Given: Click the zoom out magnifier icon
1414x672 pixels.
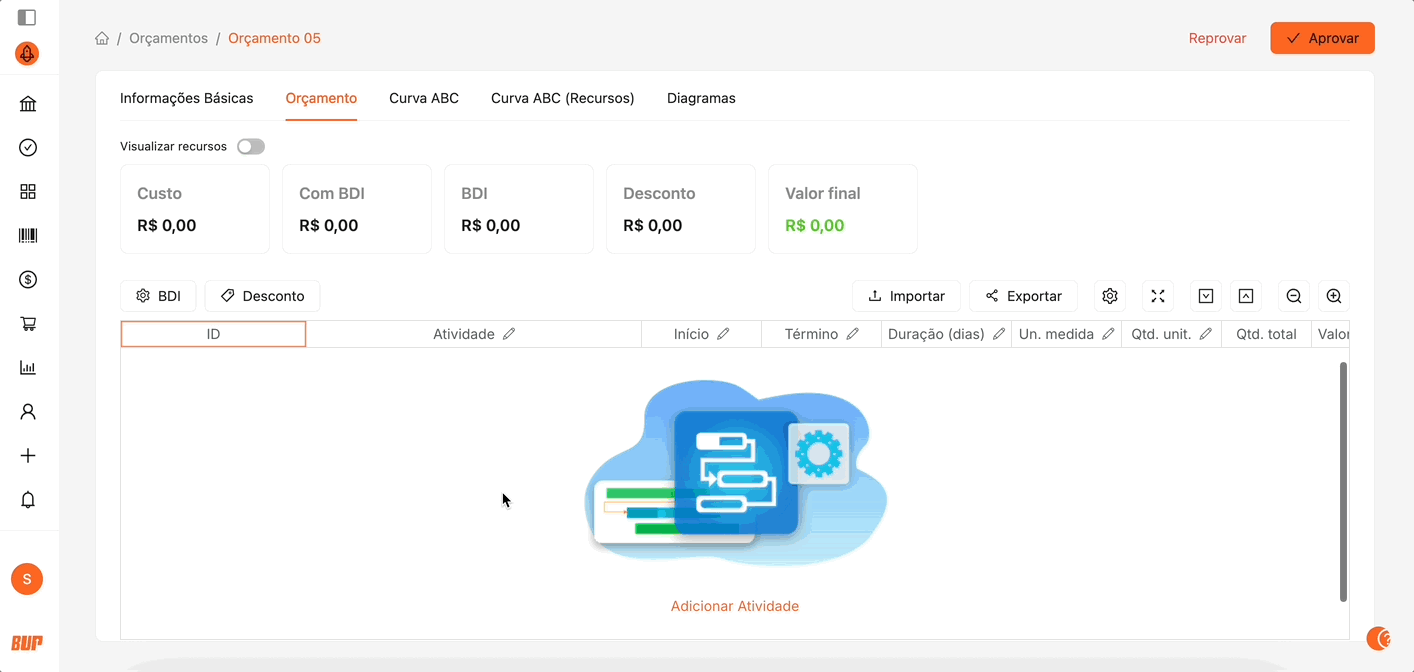Looking at the screenshot, I should point(1293,296).
